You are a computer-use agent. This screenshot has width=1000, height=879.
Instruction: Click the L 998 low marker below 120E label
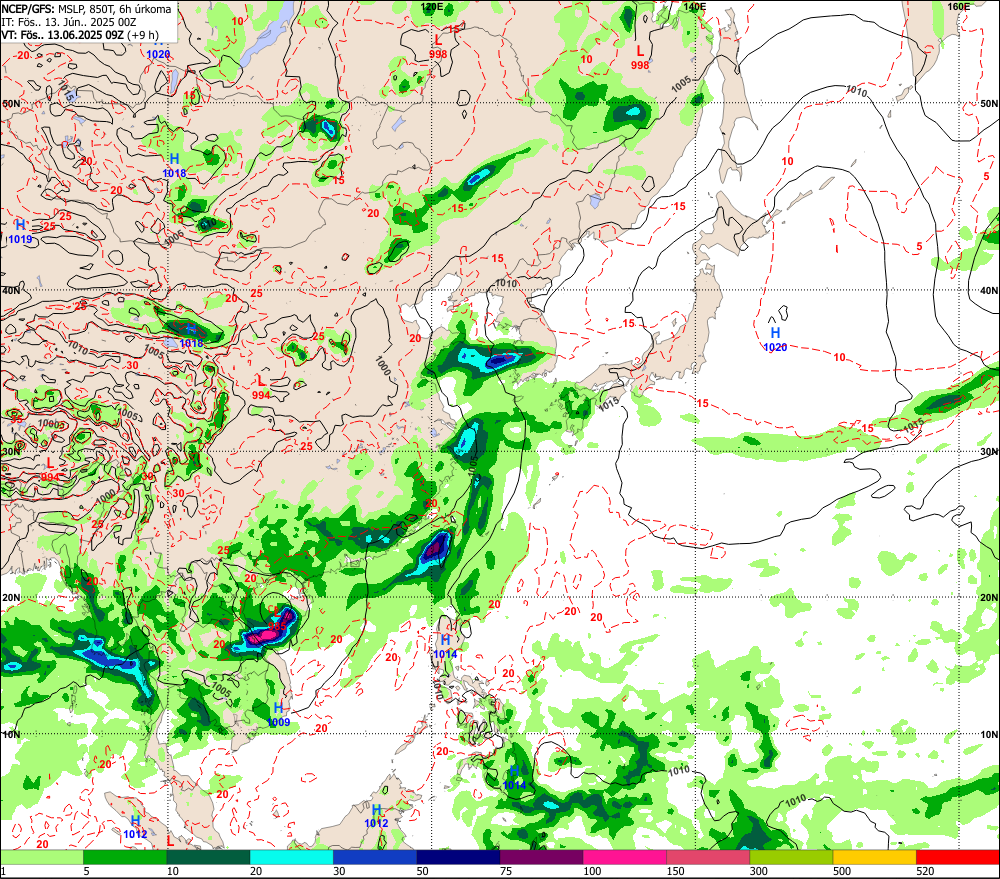[438, 47]
